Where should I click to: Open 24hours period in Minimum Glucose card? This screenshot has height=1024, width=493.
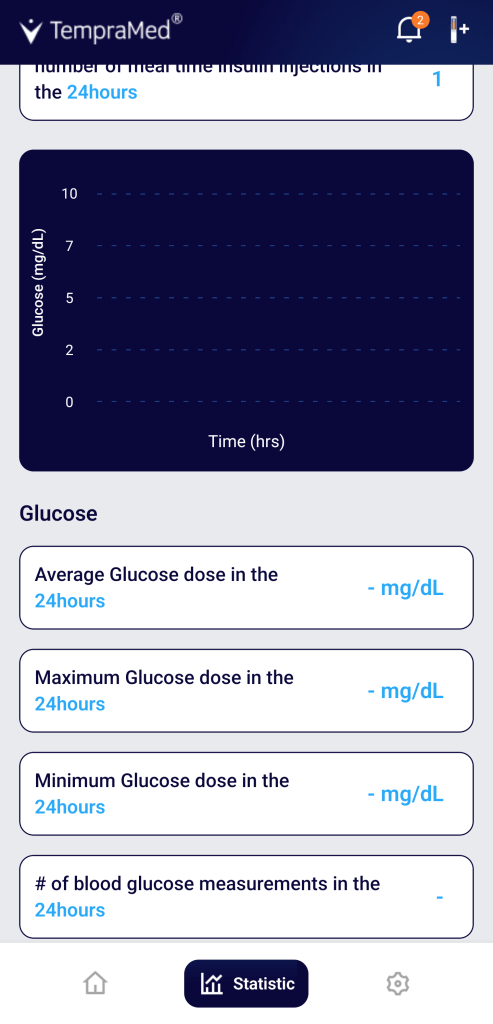pos(70,807)
